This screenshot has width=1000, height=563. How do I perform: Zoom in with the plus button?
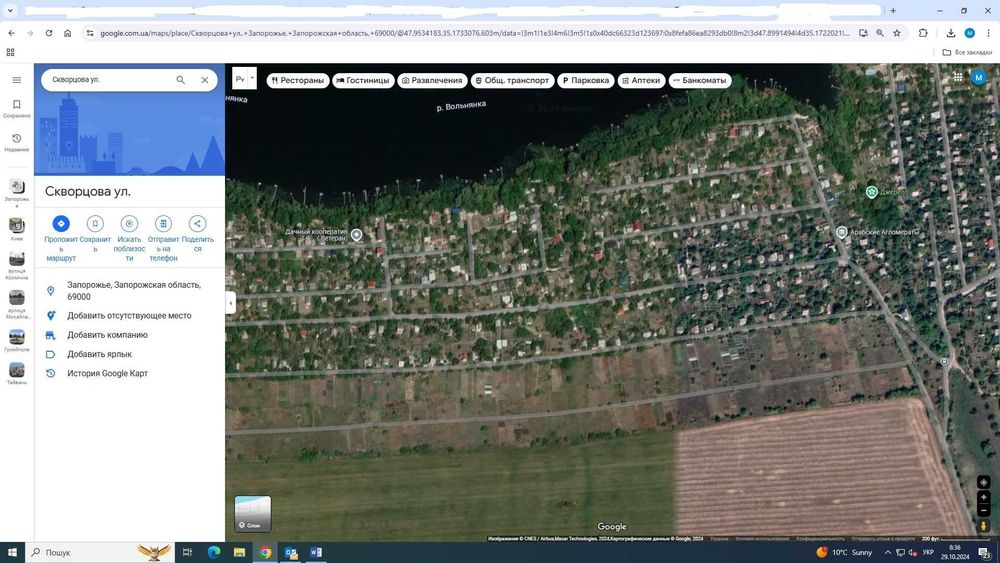point(983,497)
